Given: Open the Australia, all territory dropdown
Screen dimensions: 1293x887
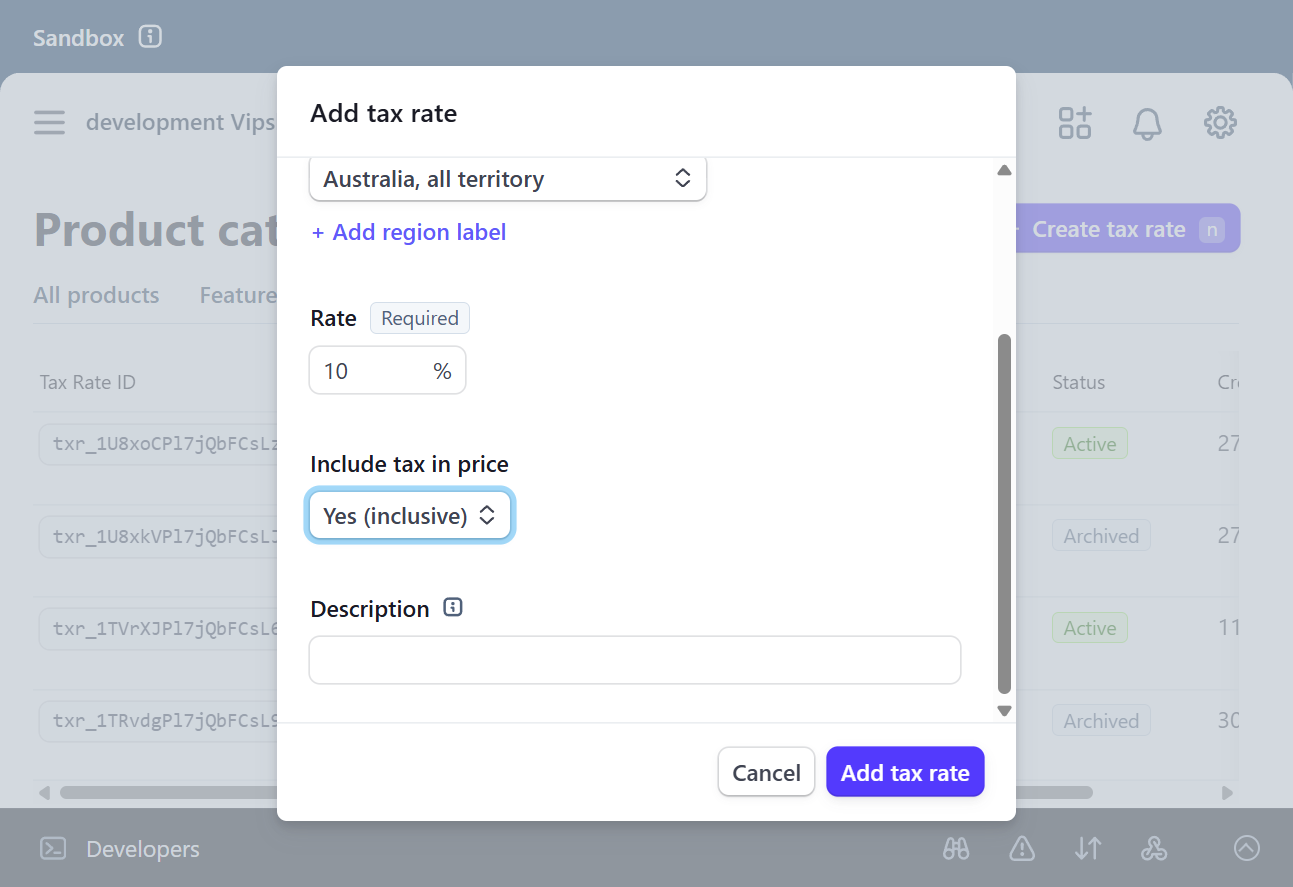Looking at the screenshot, I should (508, 179).
